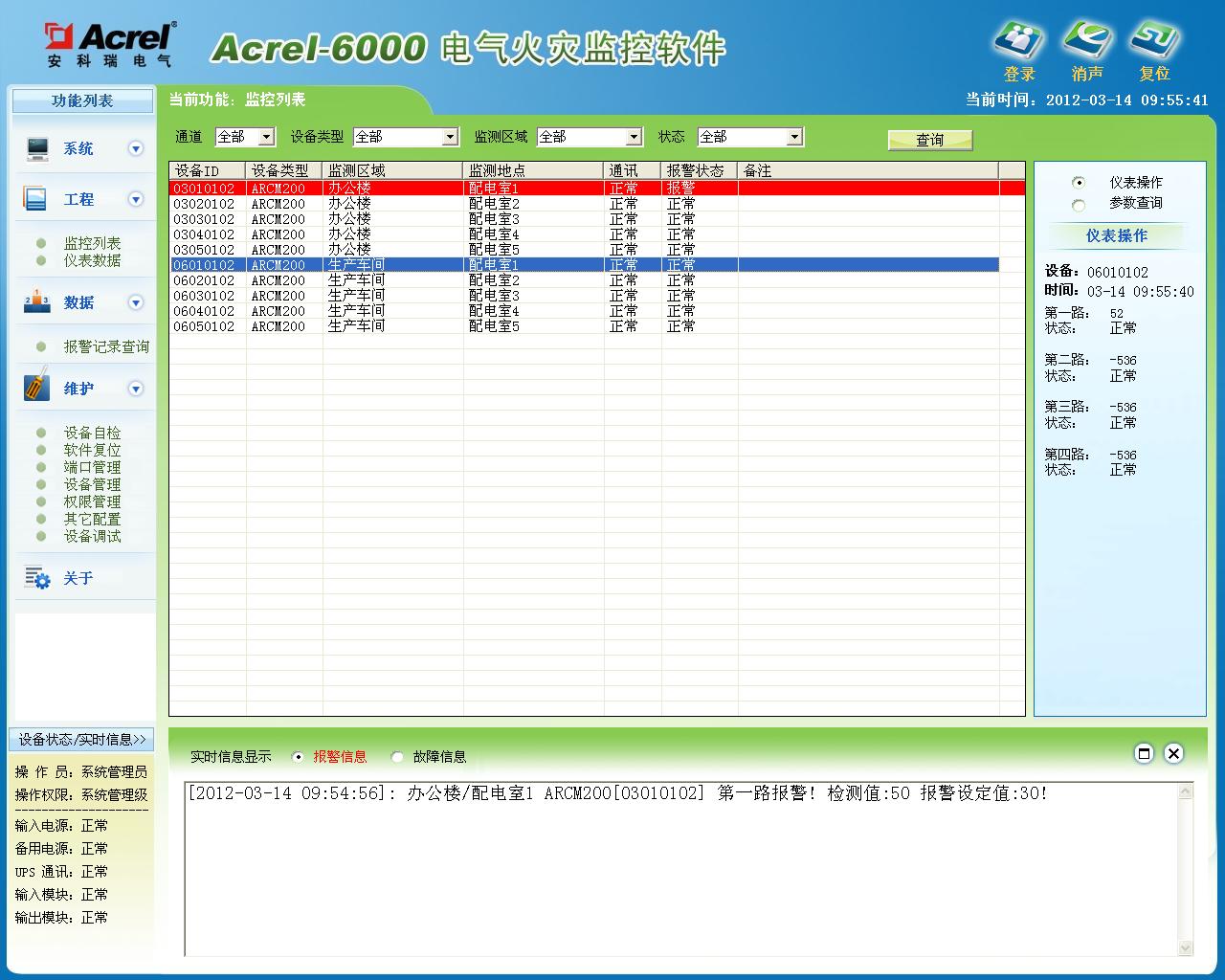Click the 消声 mute alarm icon
The width and height of the screenshot is (1225, 980).
[x=1087, y=41]
